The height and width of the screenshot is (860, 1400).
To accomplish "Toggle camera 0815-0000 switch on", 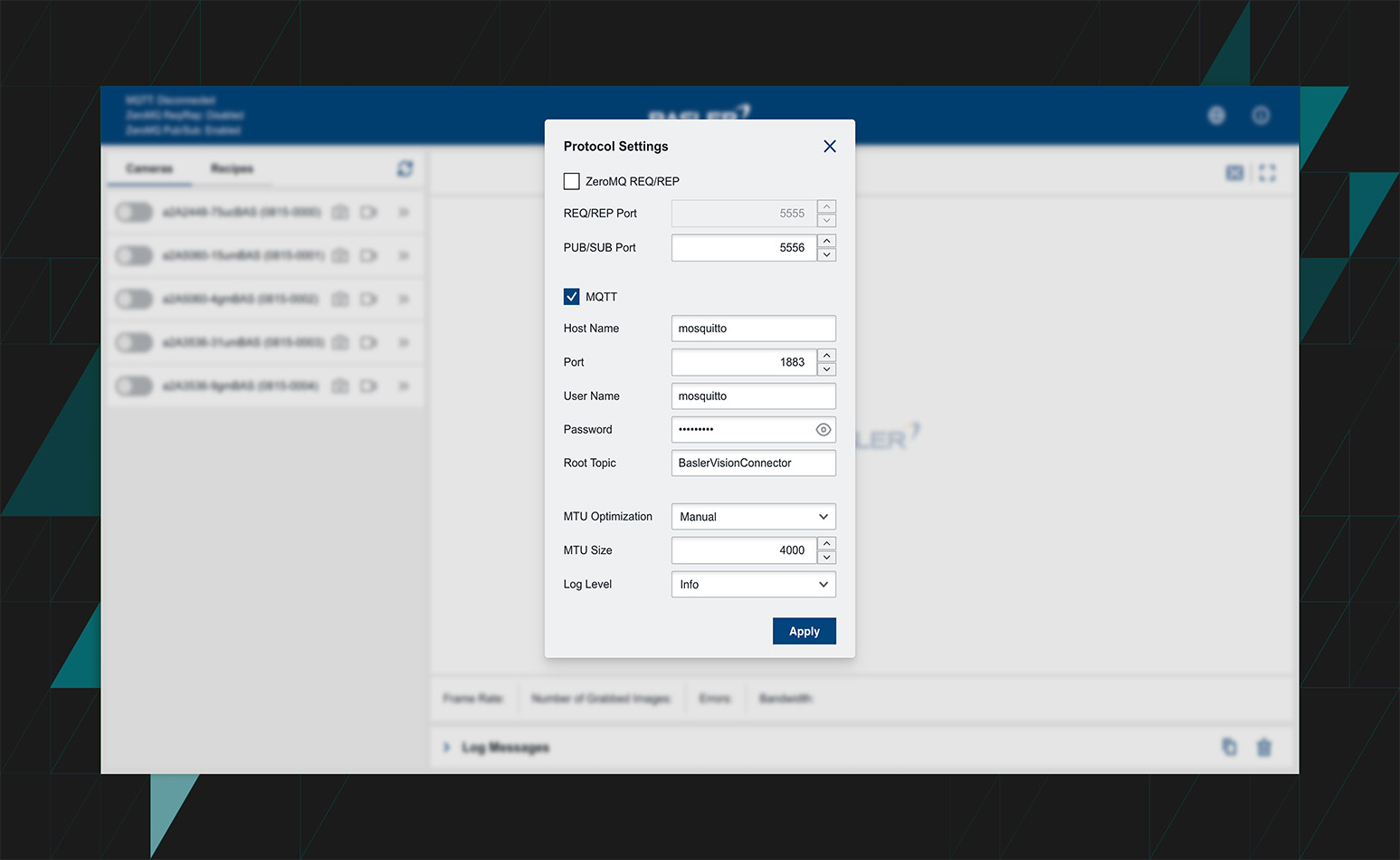I will 134,212.
